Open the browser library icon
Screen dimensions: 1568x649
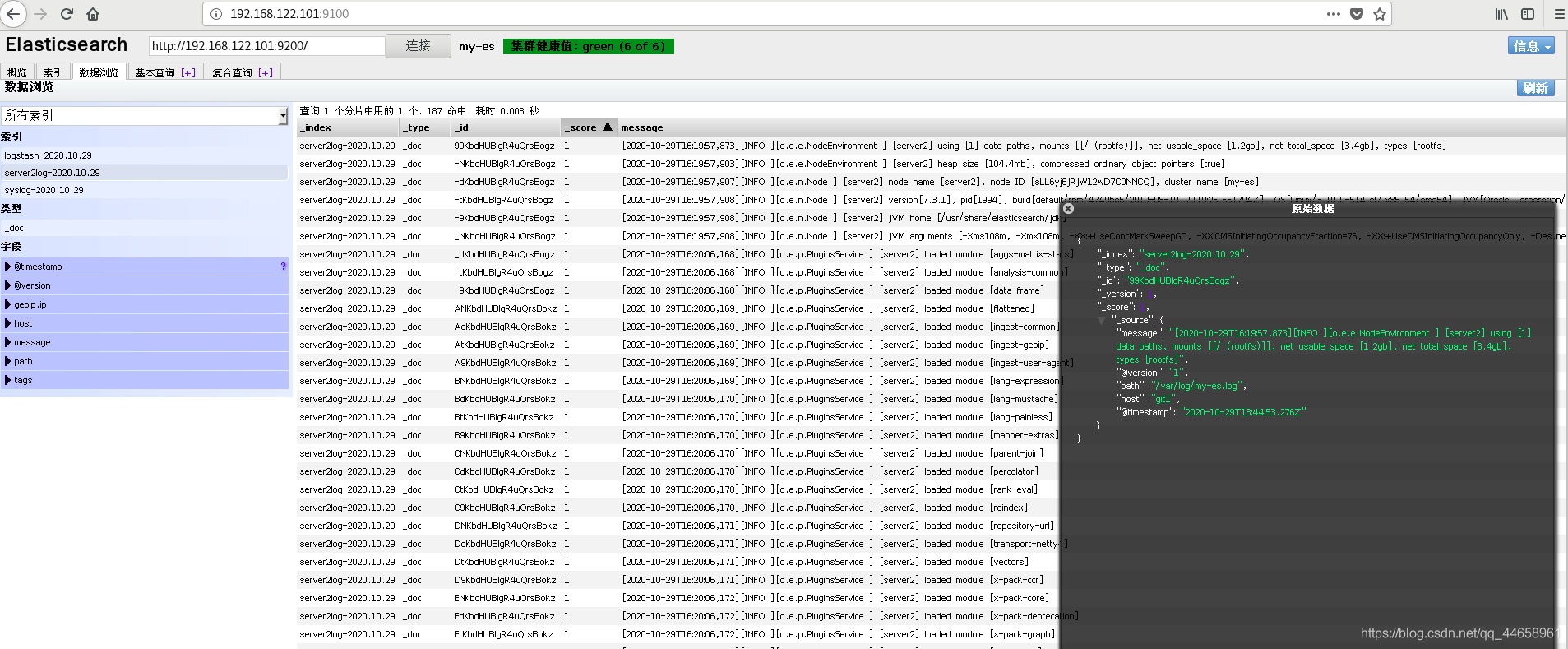1501,14
